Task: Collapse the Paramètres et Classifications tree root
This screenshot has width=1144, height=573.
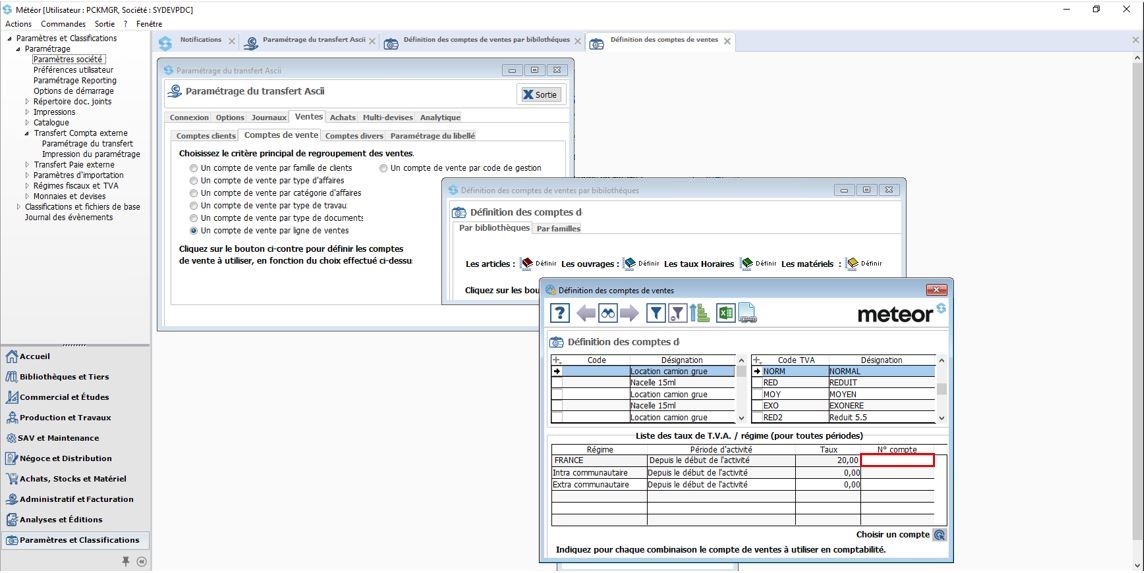Action: point(10,38)
